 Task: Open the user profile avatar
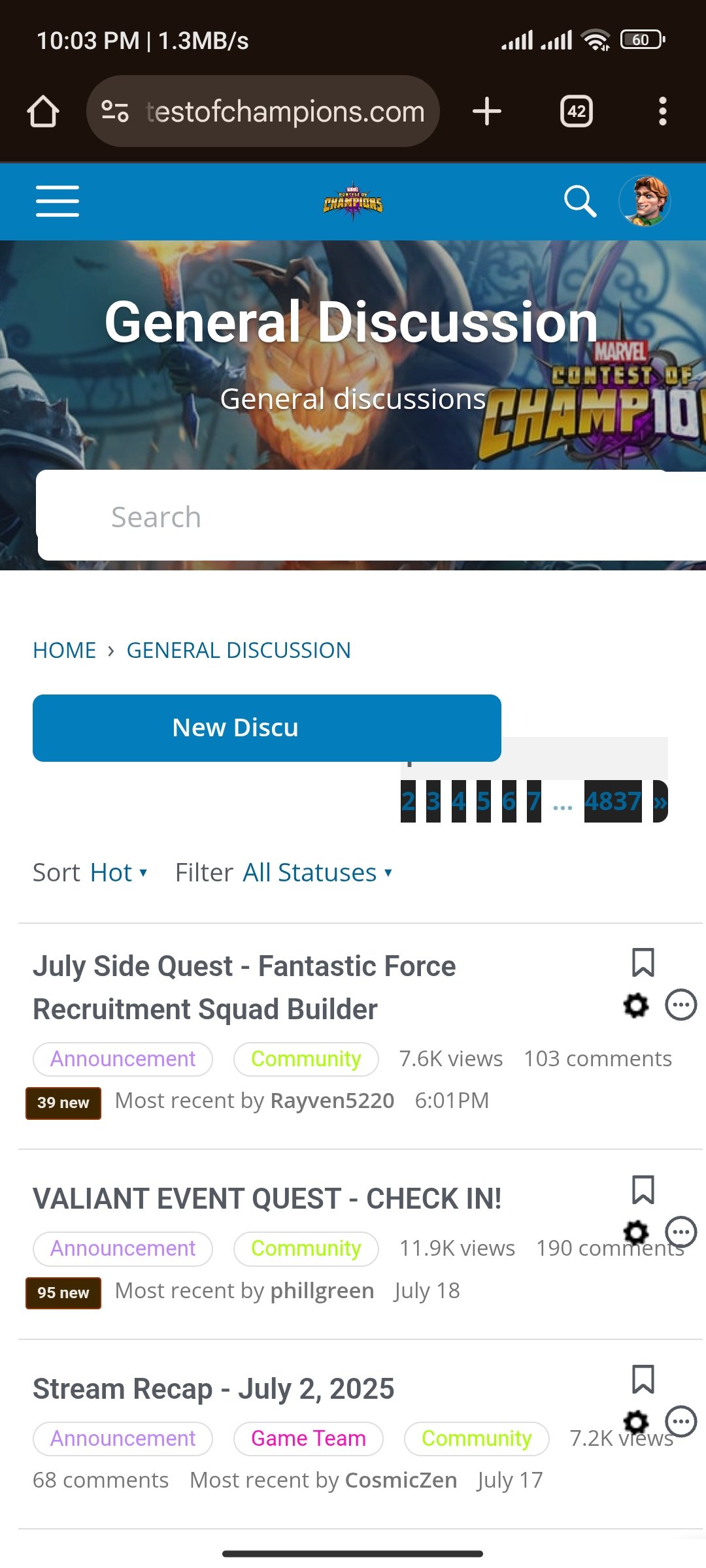coord(645,201)
